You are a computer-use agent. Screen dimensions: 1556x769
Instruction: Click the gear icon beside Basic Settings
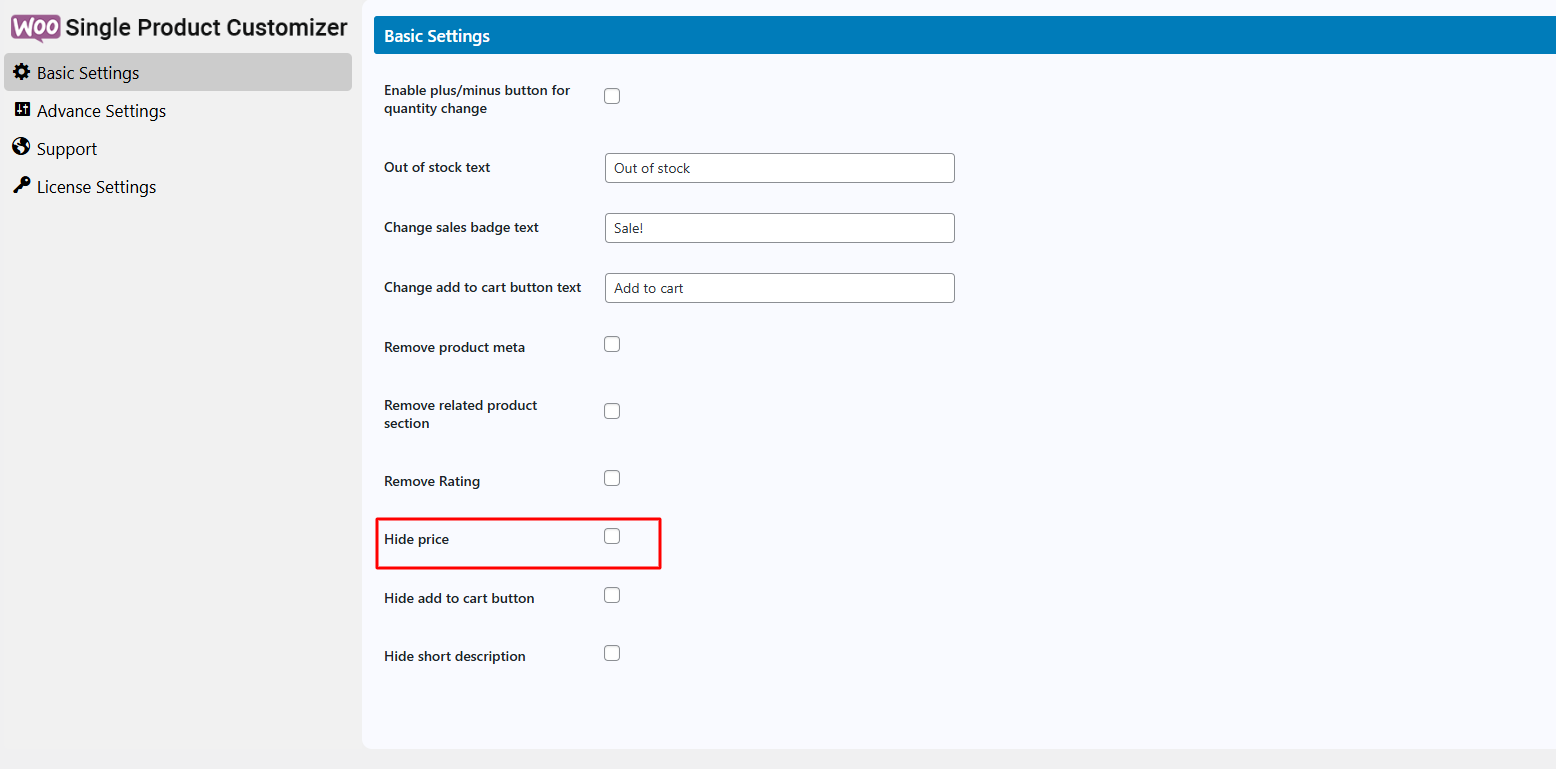pos(21,72)
